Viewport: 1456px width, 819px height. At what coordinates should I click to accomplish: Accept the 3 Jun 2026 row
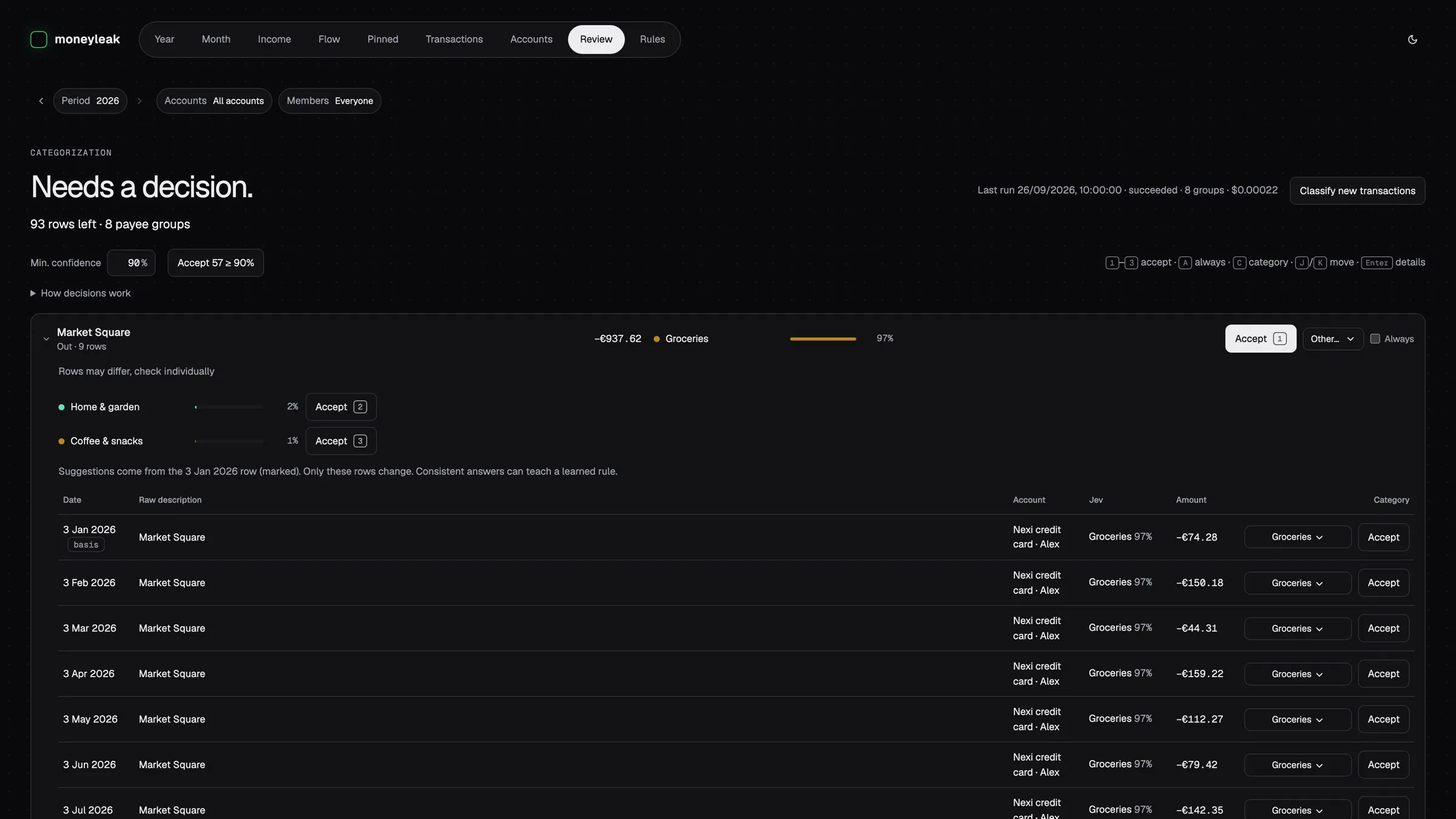tap(1384, 765)
